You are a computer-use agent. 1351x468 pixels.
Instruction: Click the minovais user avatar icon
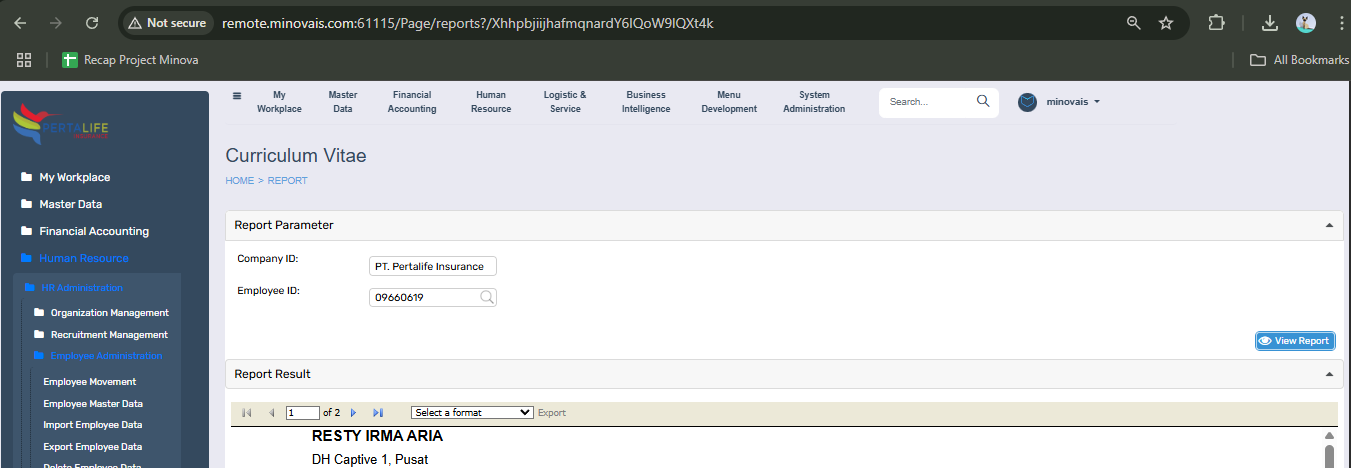point(1027,102)
